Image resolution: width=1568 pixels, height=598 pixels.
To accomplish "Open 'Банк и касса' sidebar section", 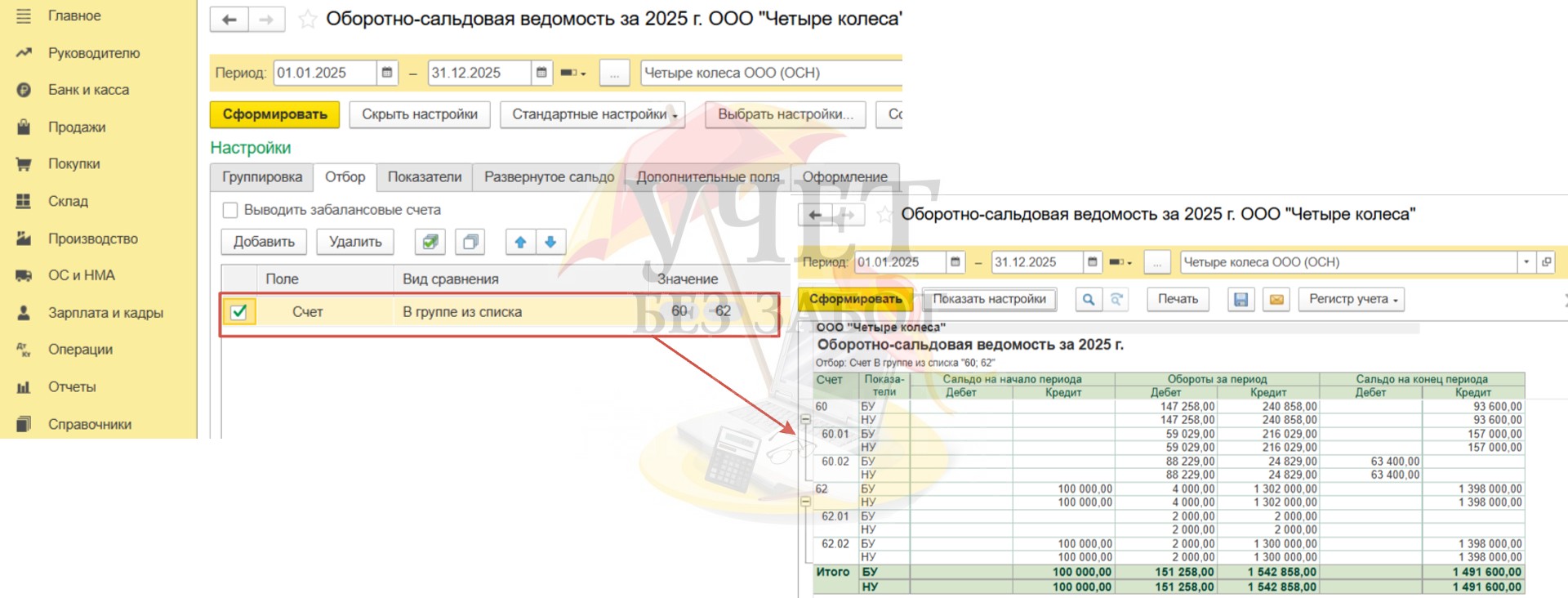I will pos(88,90).
